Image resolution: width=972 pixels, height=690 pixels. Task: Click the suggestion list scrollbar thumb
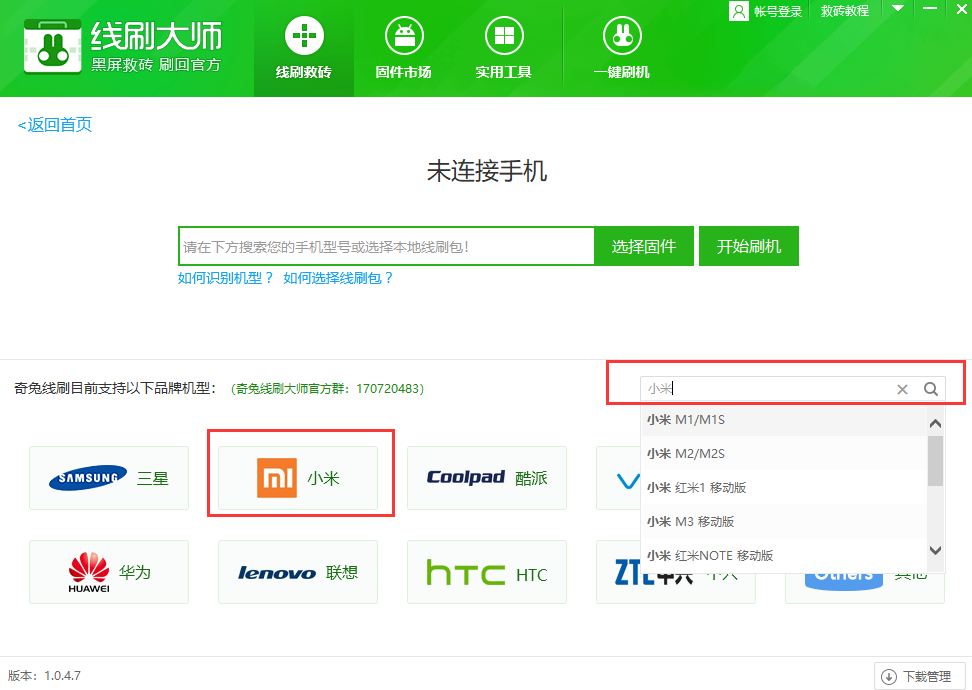[x=935, y=461]
